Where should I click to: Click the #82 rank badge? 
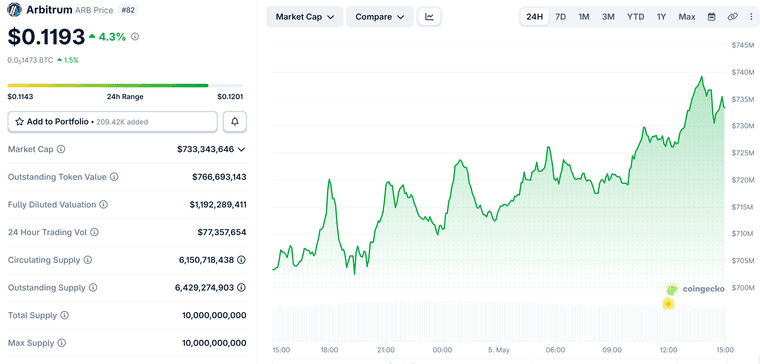coord(127,10)
